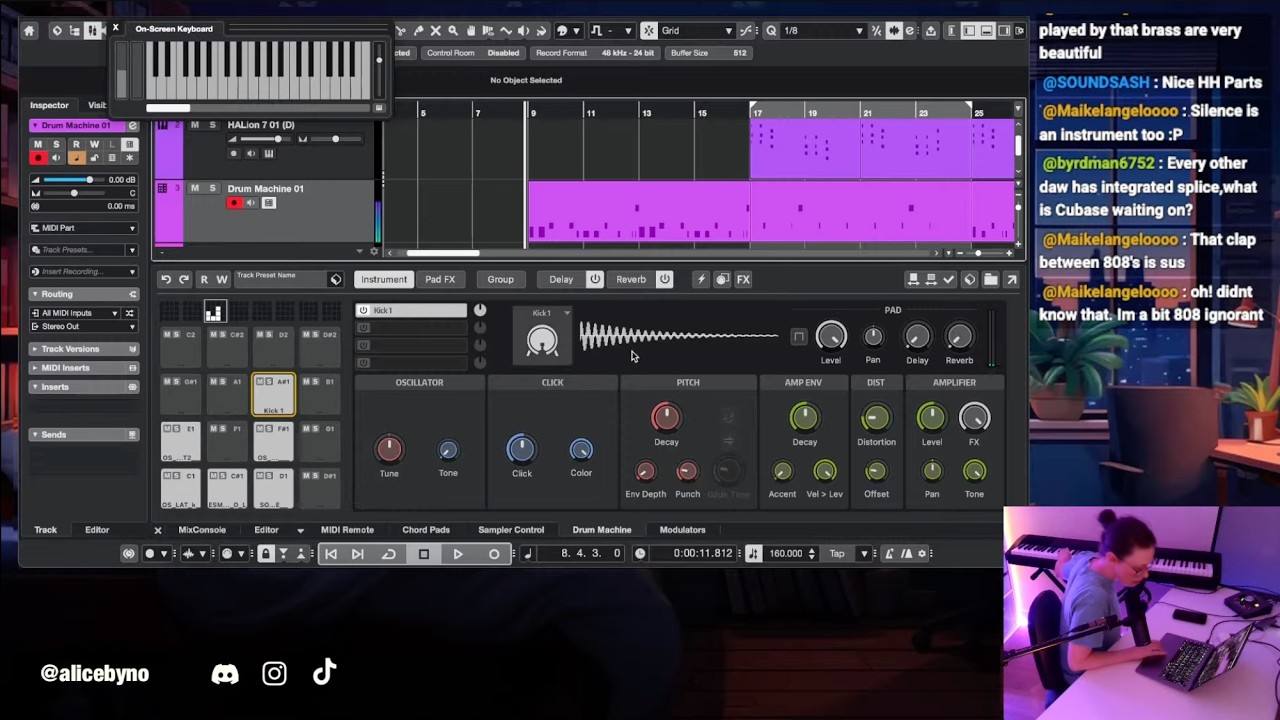Screen dimensions: 1280x720
Task: Toggle record enable on Drum Machine 01 track
Action: click(234, 203)
